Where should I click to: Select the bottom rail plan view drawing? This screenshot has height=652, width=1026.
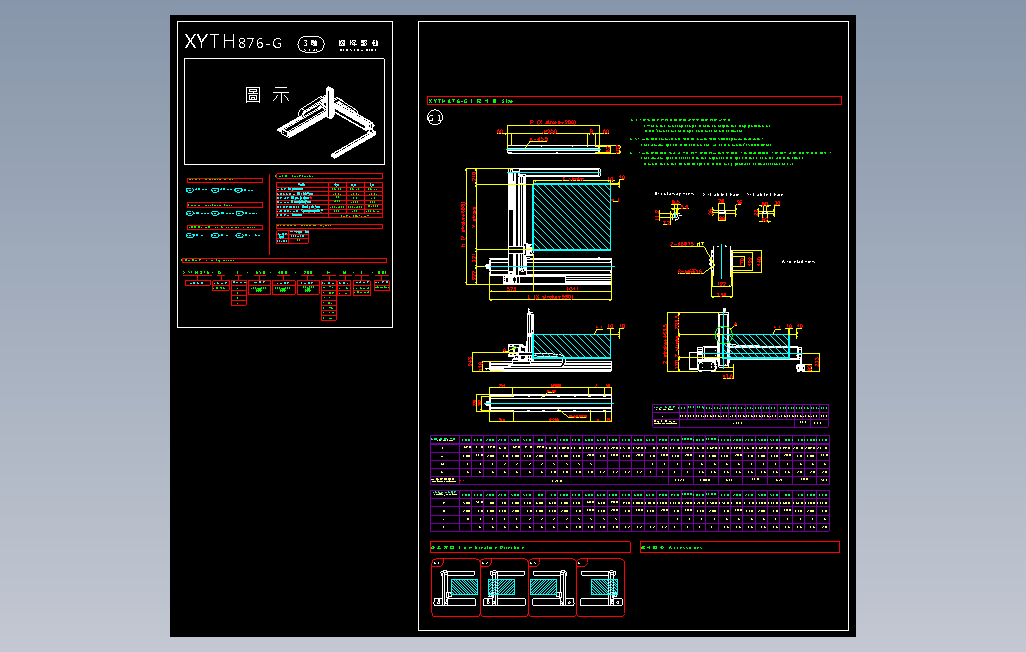[x=544, y=403]
